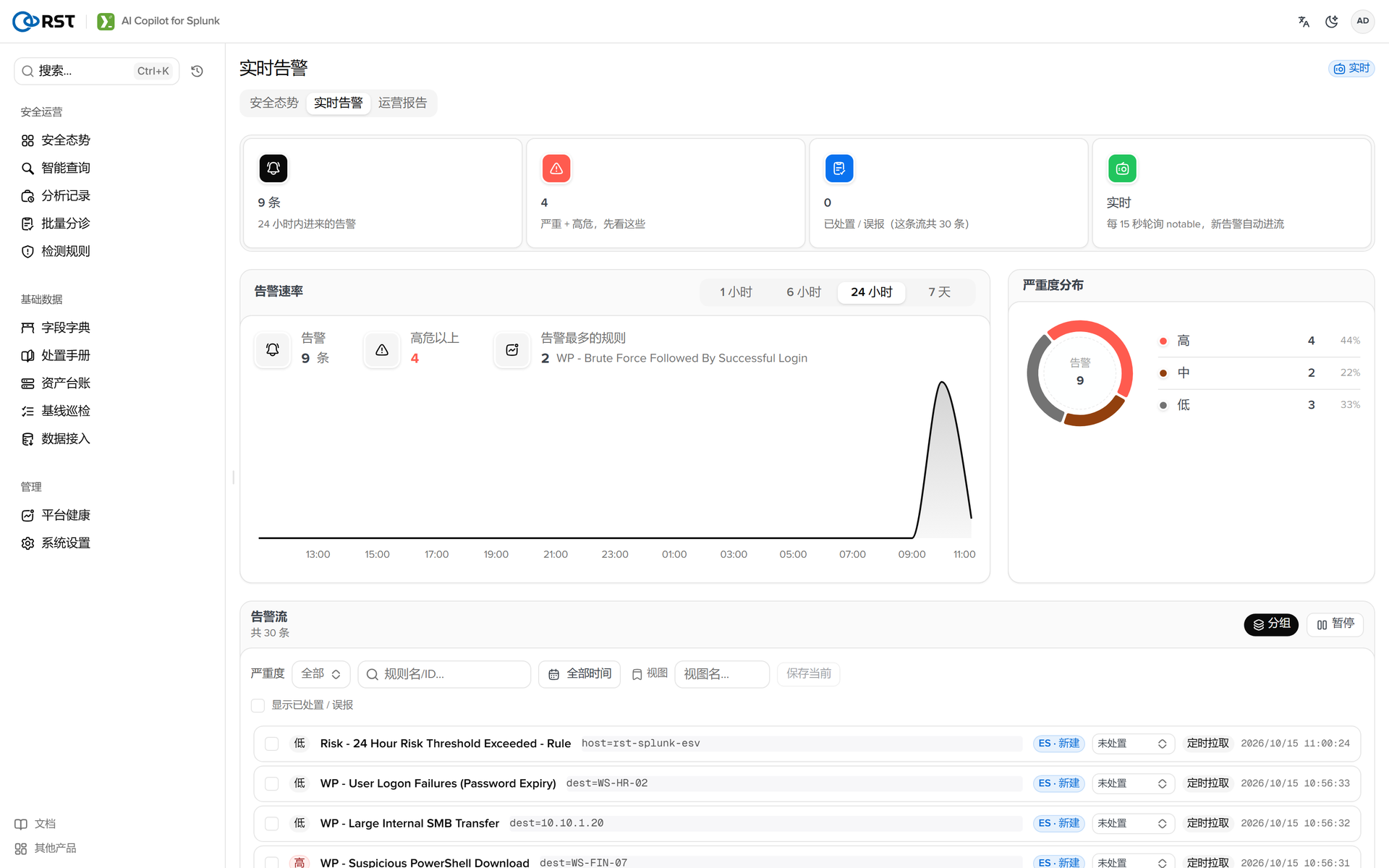Open 未处置 status dropdown for Risk Threshold row
The image size is (1389, 868).
click(x=1132, y=744)
